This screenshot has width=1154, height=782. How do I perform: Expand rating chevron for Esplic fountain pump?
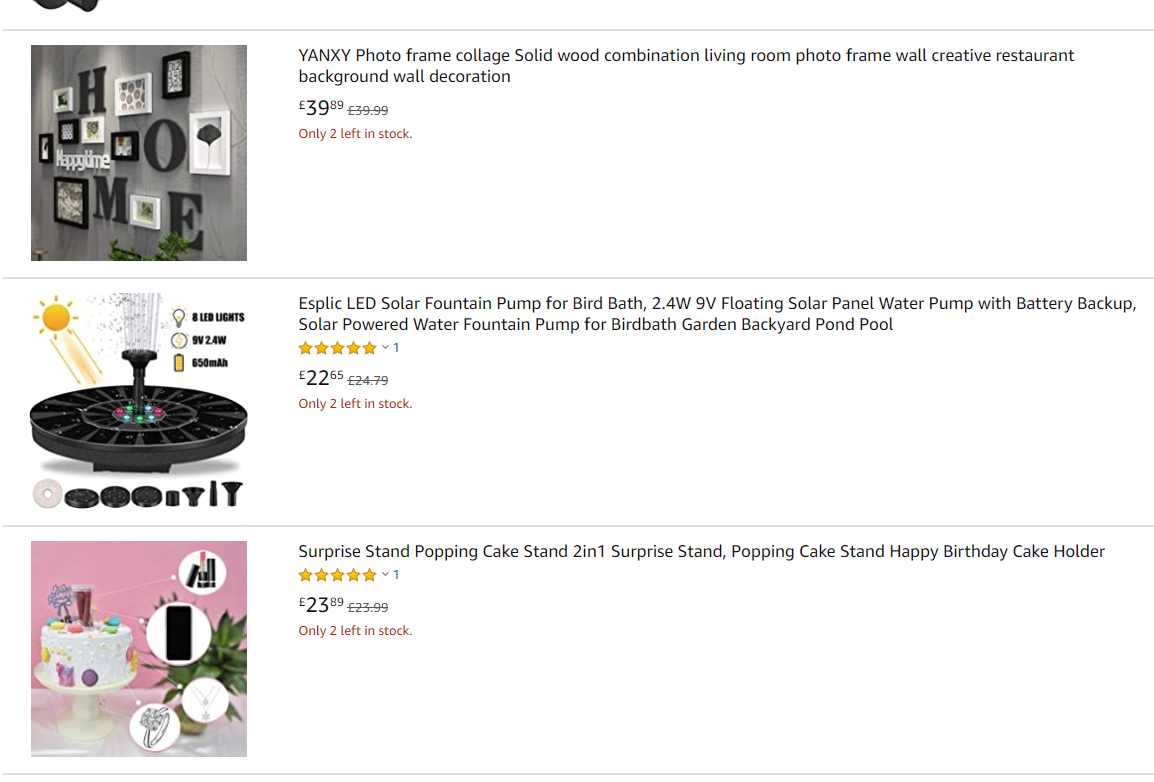pos(385,348)
